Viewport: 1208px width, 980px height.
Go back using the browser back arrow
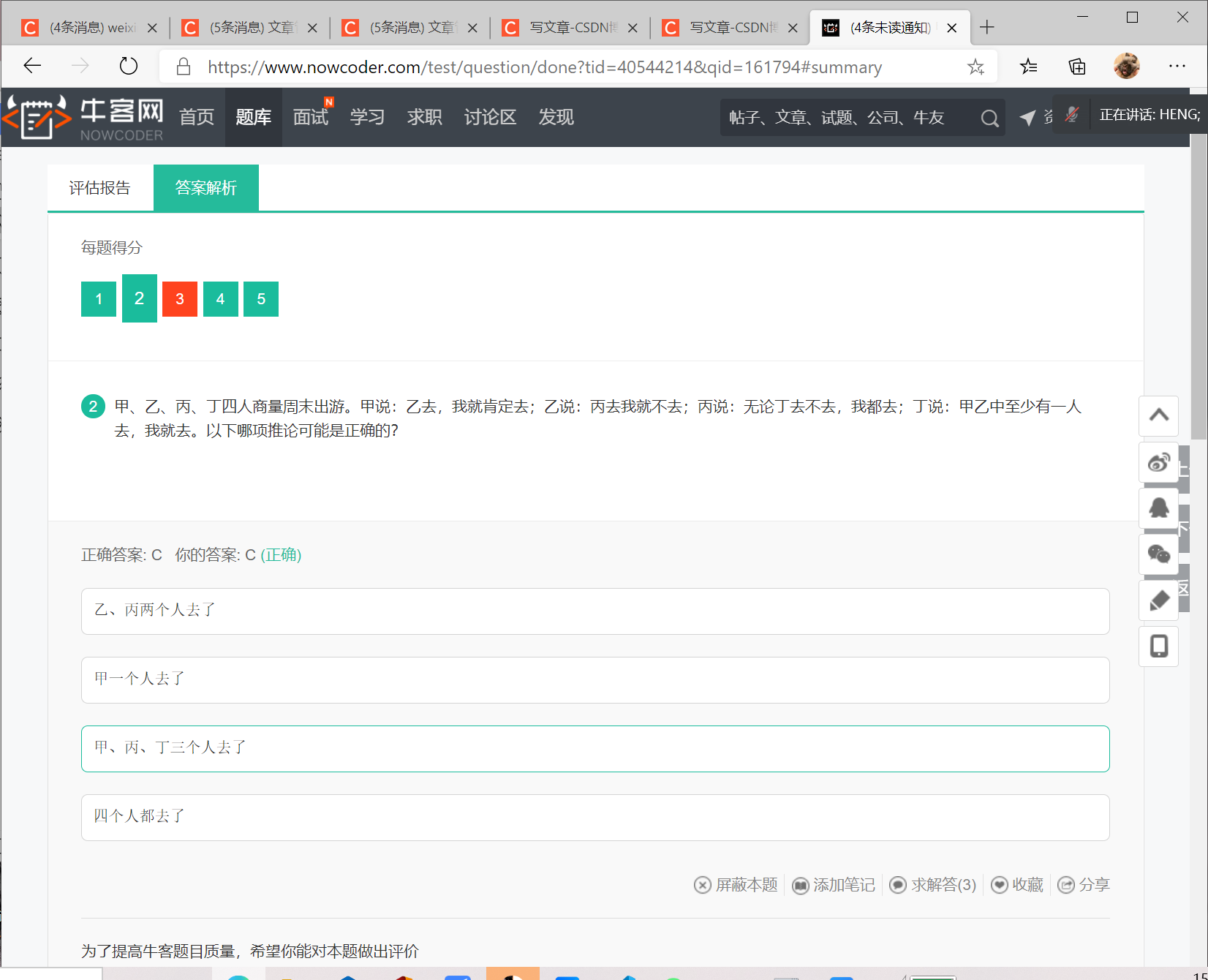[32, 66]
